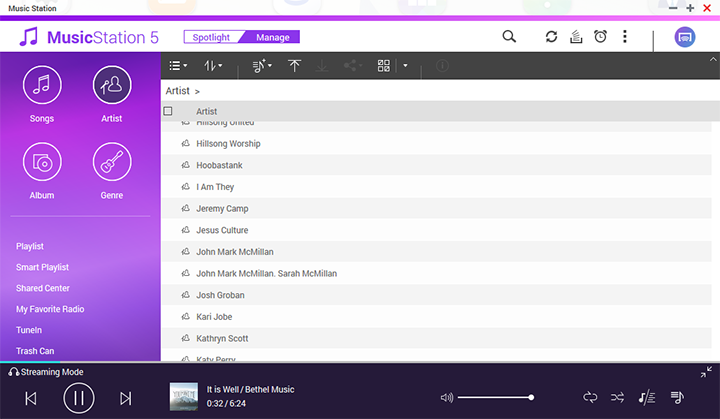The height and width of the screenshot is (419, 720).
Task: Open Smart Playlist in sidebar
Action: click(x=42, y=267)
